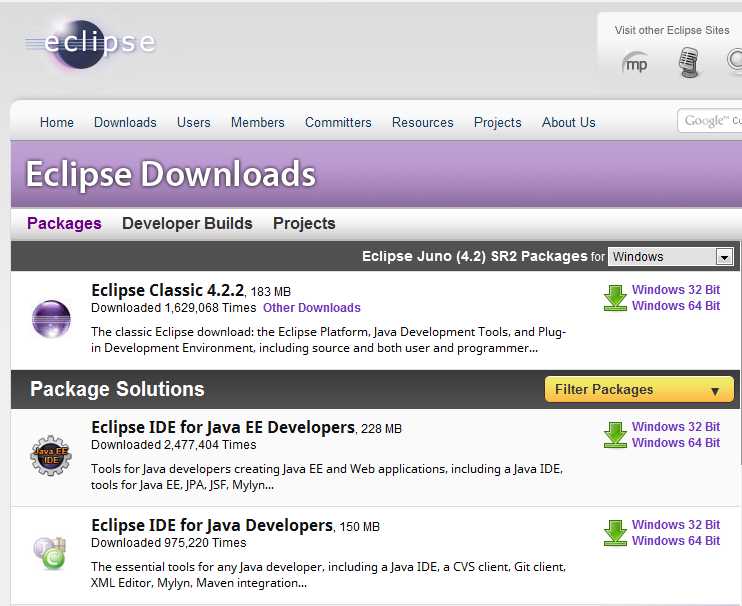Click 'Downloaded 2,477,404 Times' text
The height and width of the screenshot is (606, 742).
pos(174,445)
